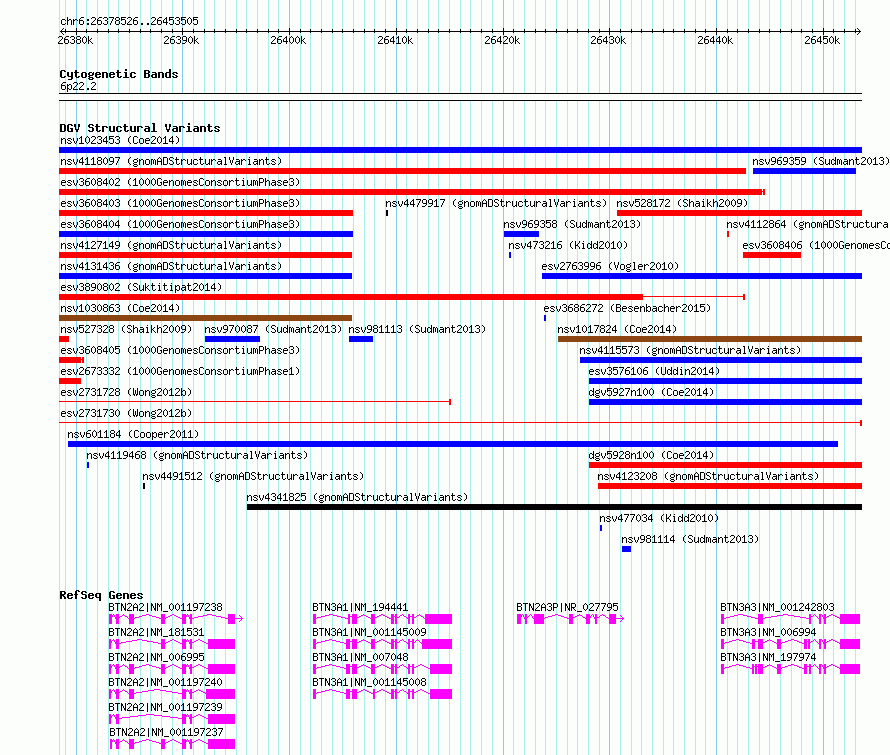Open nsv4112864 gnomAD variant label
The width and height of the screenshot is (890, 755).
pos(808,224)
